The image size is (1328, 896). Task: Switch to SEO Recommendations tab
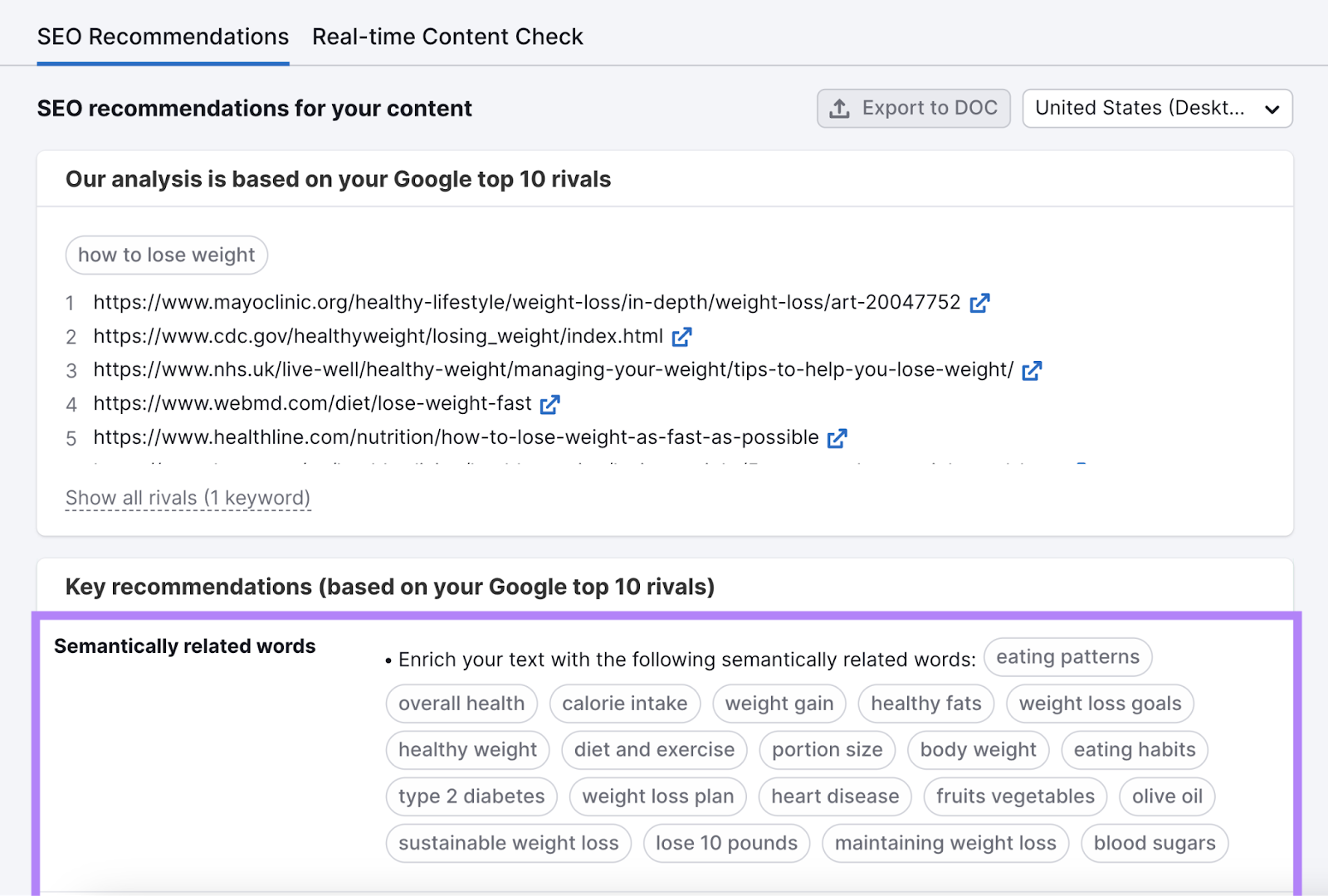point(164,37)
